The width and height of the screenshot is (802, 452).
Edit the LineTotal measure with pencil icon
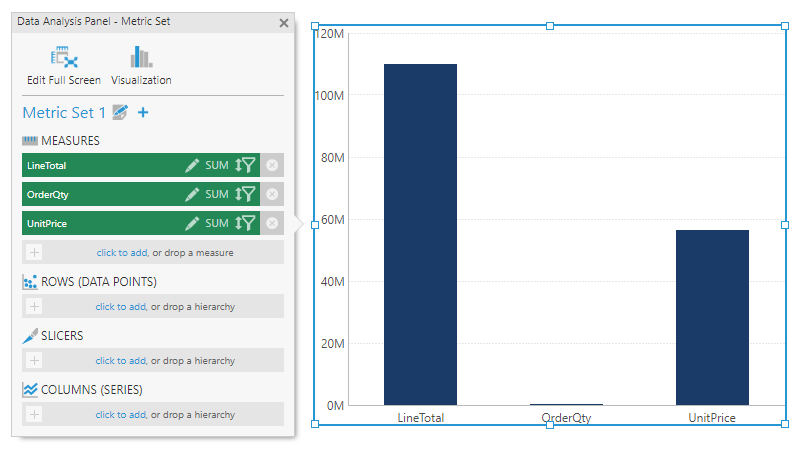(x=192, y=165)
